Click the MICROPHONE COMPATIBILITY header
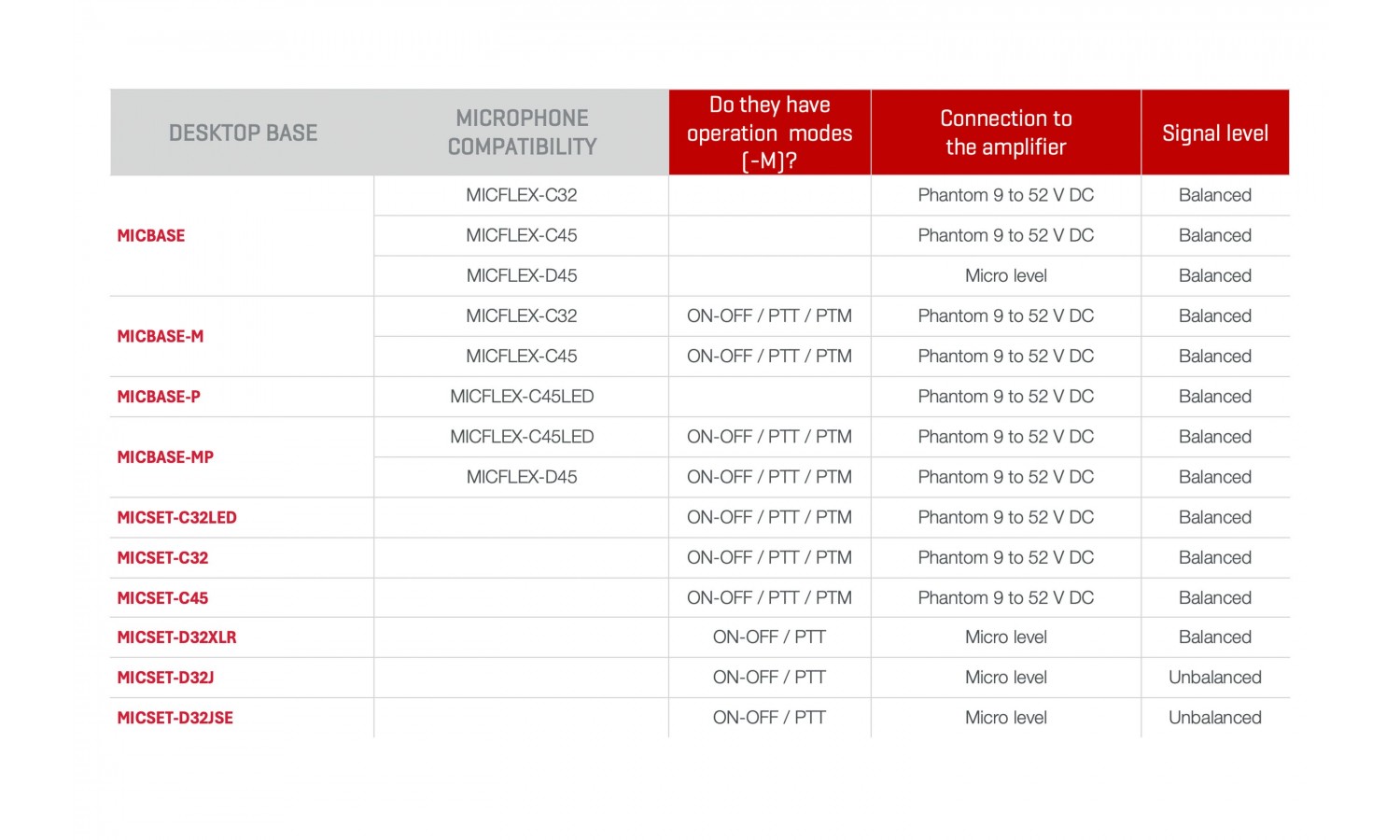 [522, 133]
